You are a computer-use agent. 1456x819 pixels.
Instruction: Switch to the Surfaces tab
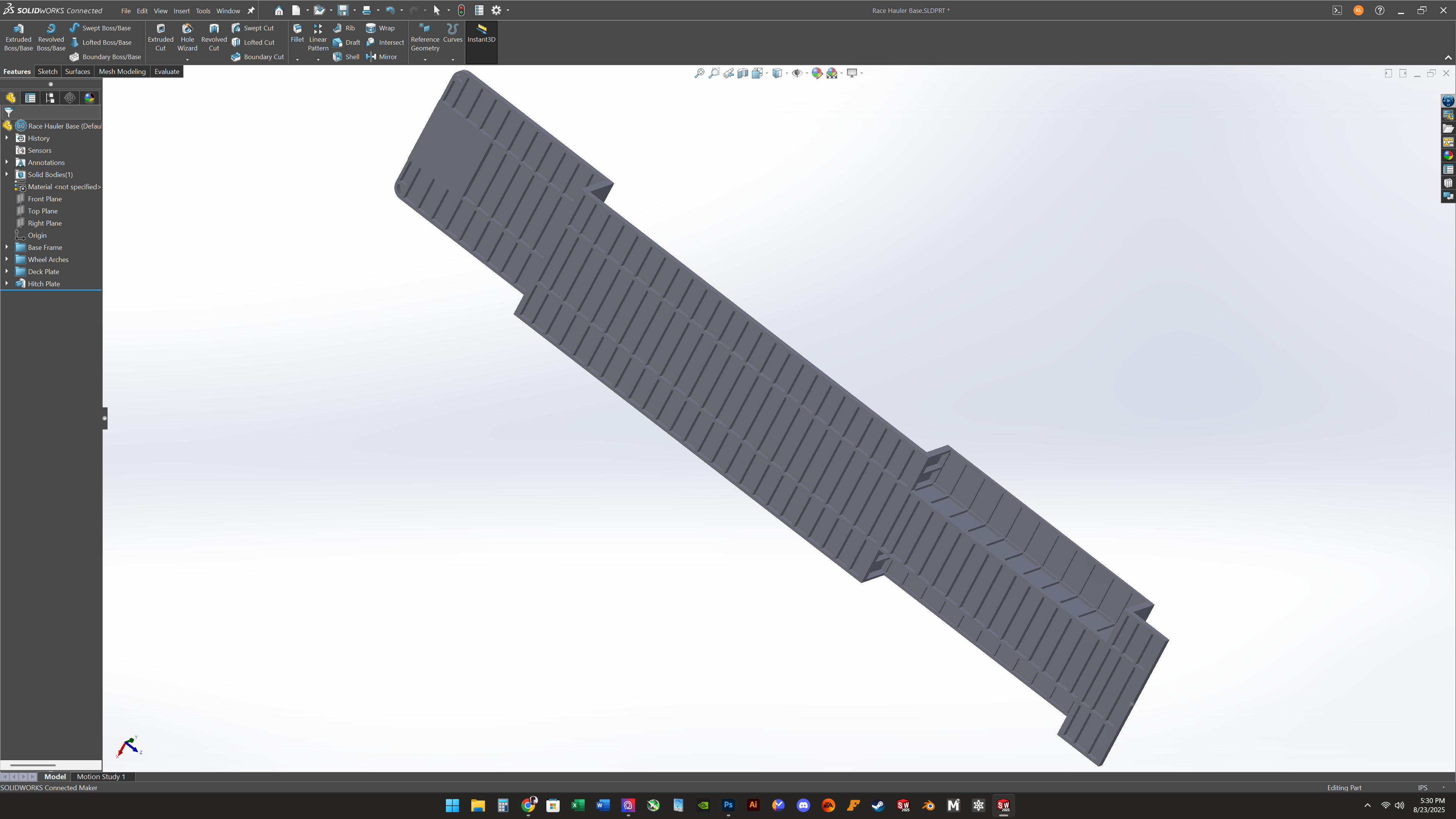coord(77,71)
